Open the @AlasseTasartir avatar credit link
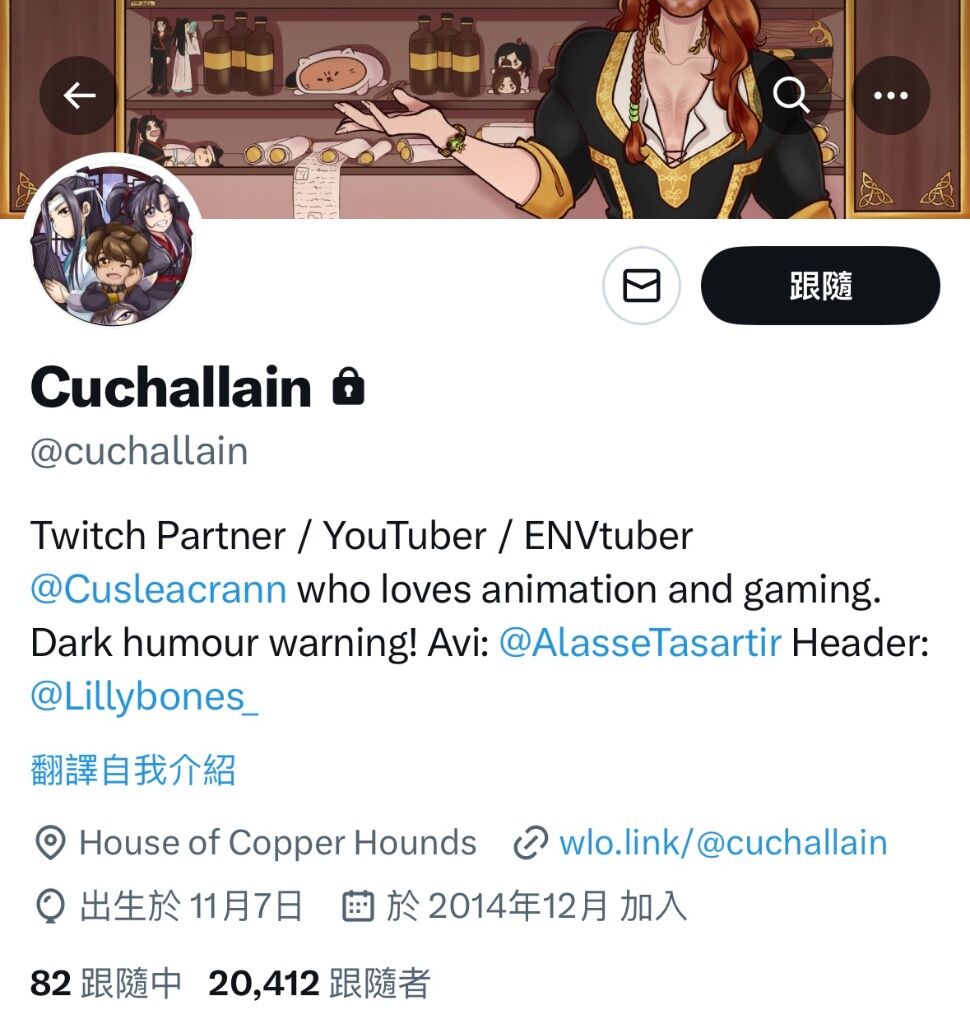 (640, 643)
